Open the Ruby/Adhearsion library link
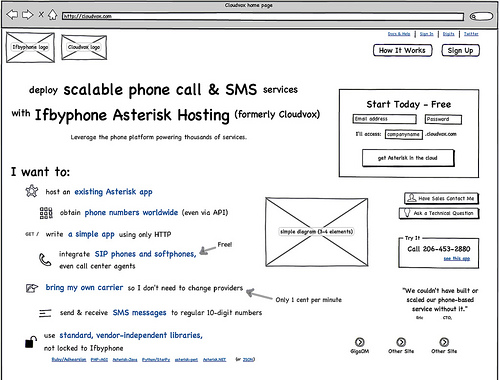500x380 pixels. tap(69, 359)
